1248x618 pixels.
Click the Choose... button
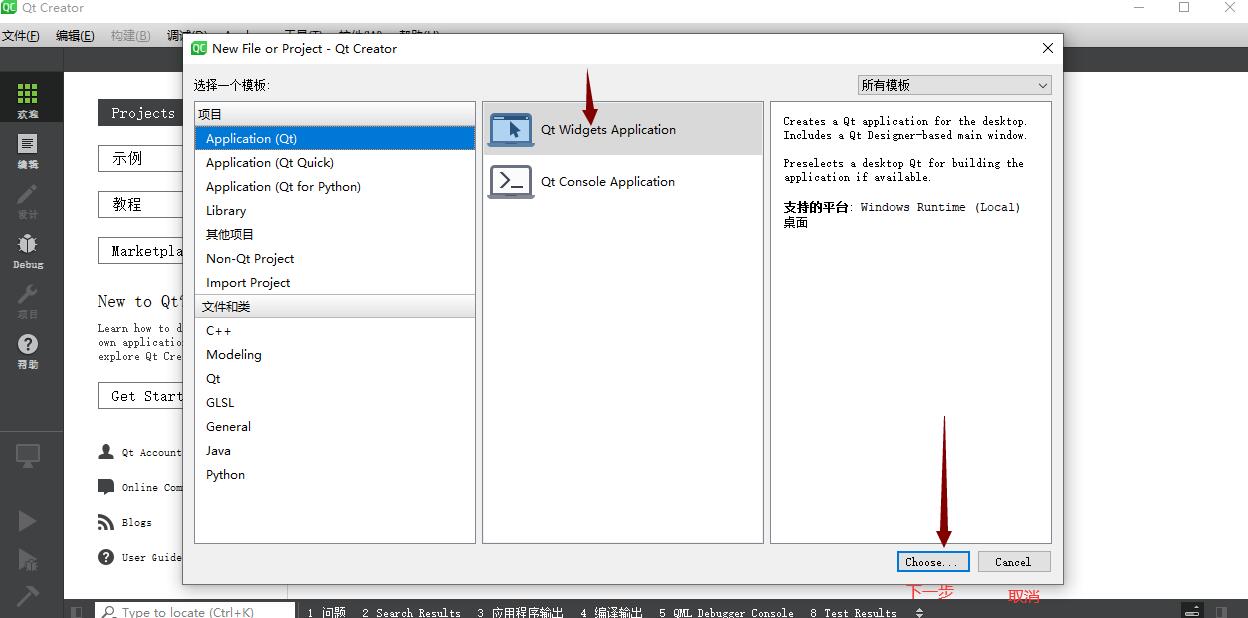point(933,562)
